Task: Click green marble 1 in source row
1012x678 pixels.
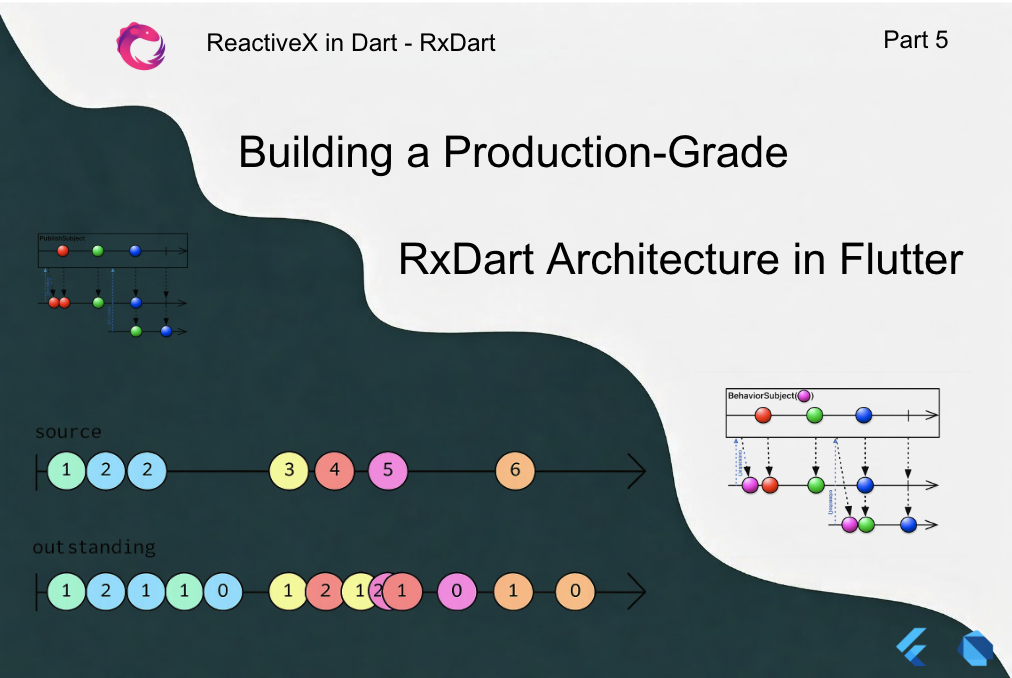Action: tap(66, 470)
